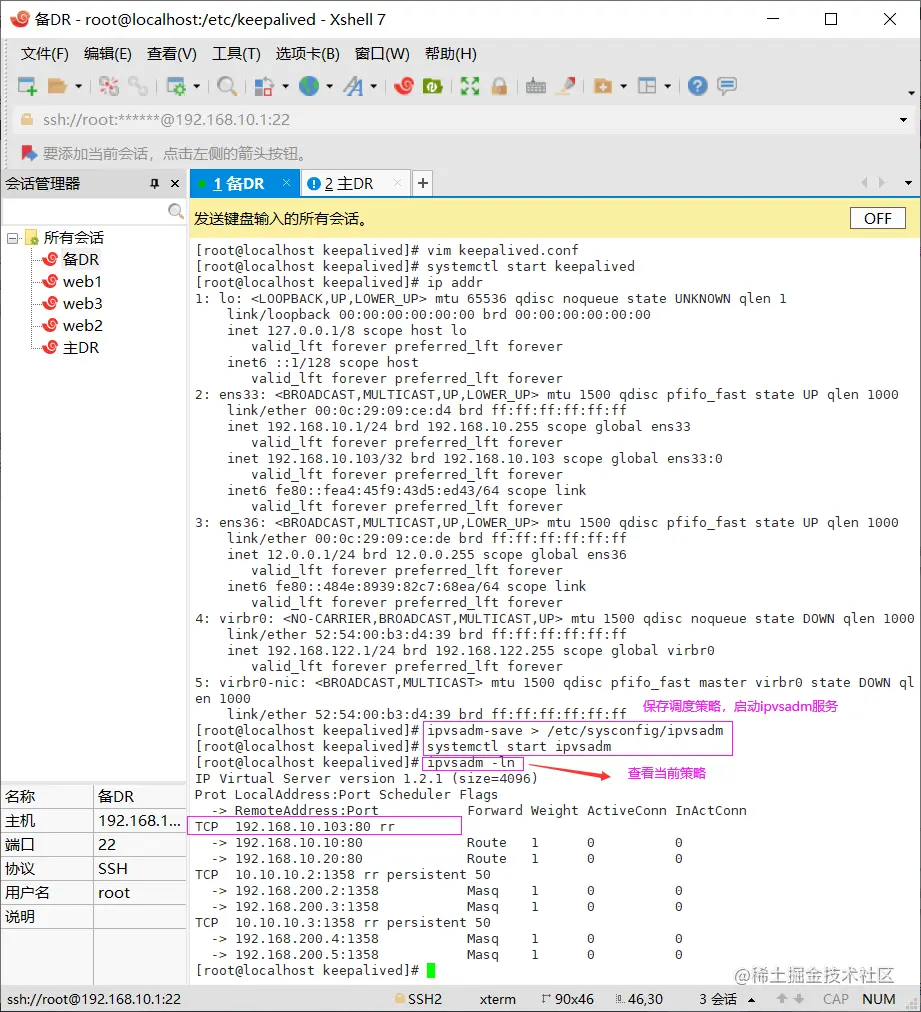Click the feedback chat bubble icon
The height and width of the screenshot is (1012, 921).
click(727, 86)
